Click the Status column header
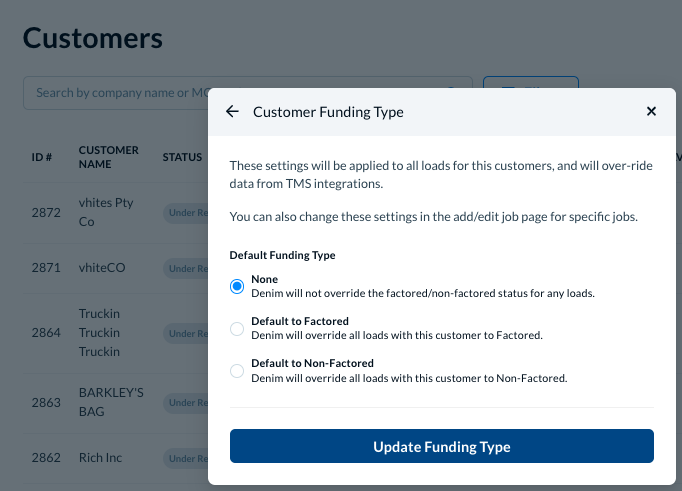This screenshot has width=682, height=491. click(x=182, y=157)
